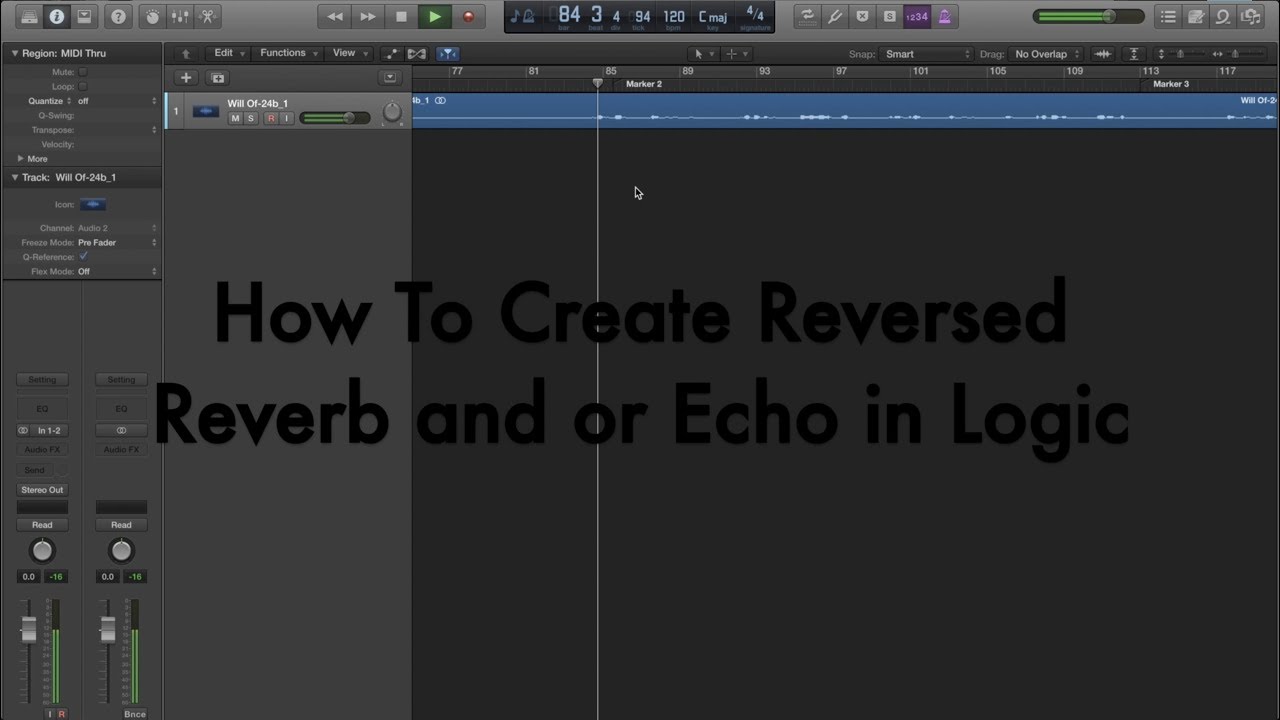Viewport: 1280px width, 720px height.
Task: Toggle the Flex show/hide button
Action: point(417,54)
